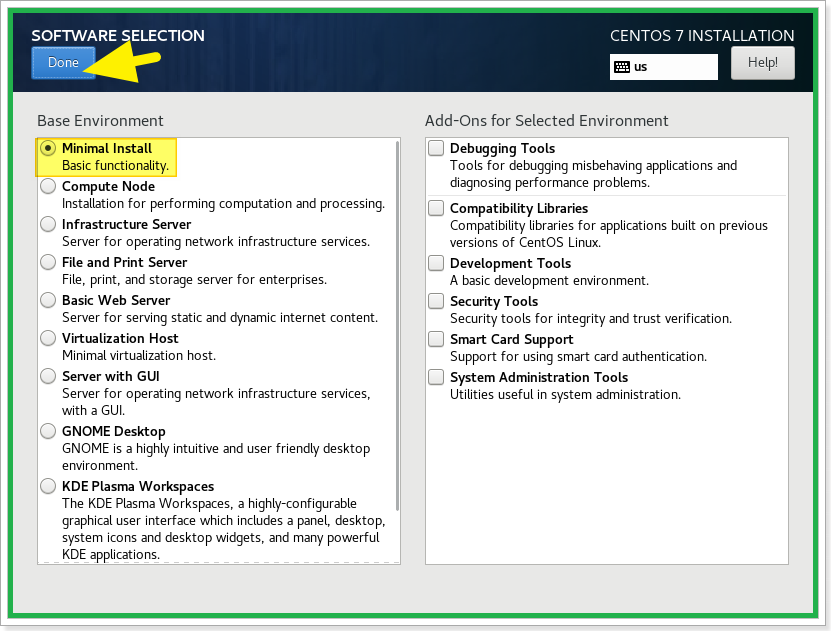Select the Minimal Install radio button
Image resolution: width=831 pixels, height=631 pixels.
(48, 148)
